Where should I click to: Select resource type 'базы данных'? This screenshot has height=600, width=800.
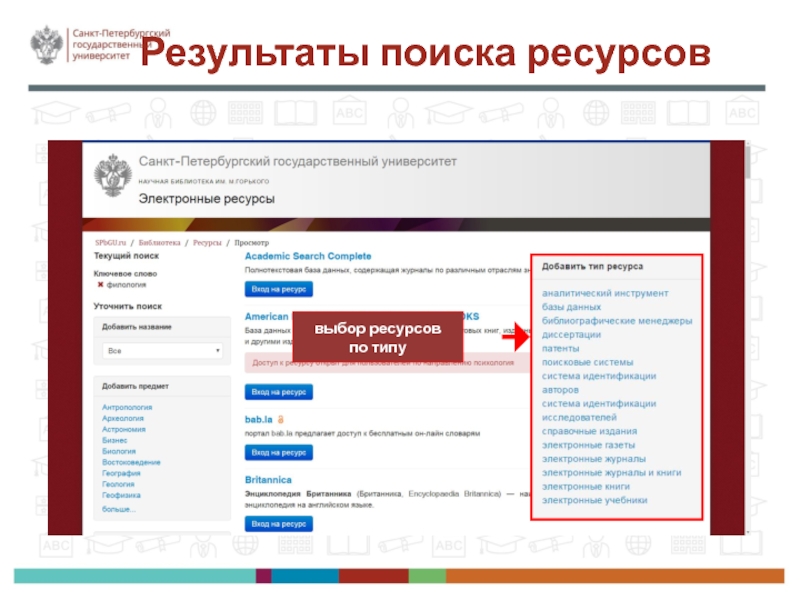point(571,307)
